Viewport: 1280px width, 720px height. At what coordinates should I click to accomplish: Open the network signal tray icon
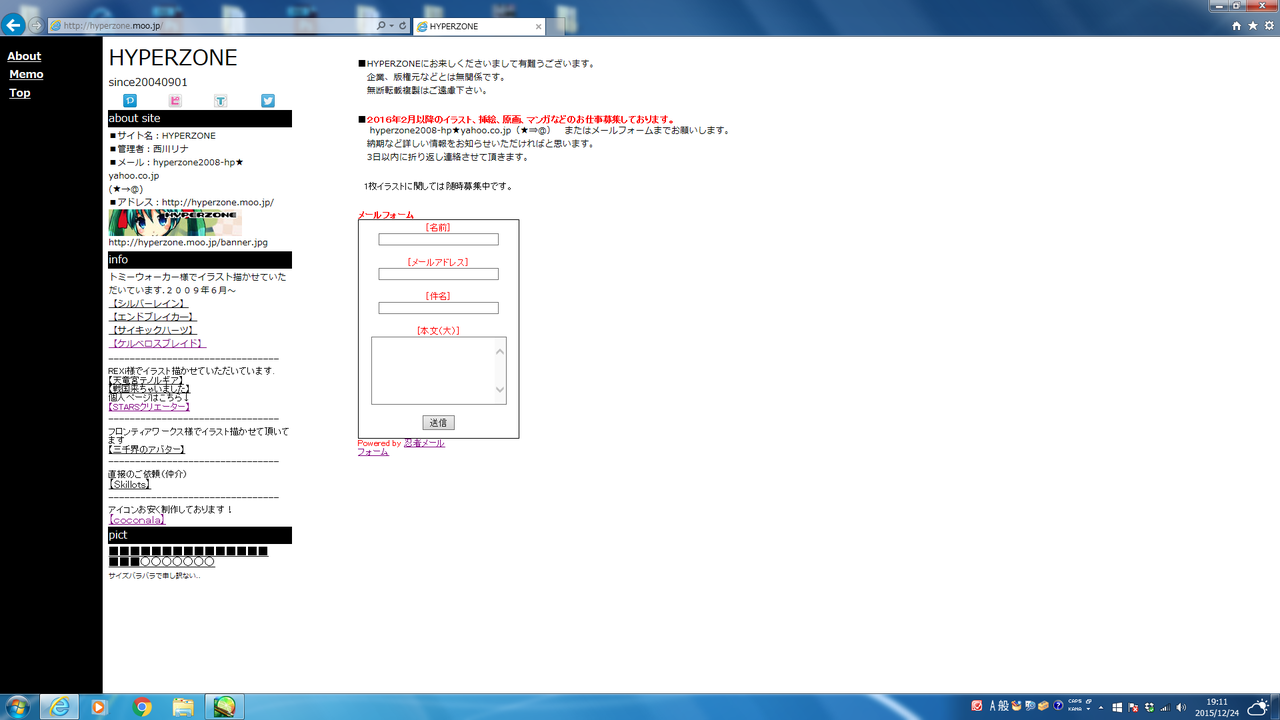tap(1165, 707)
